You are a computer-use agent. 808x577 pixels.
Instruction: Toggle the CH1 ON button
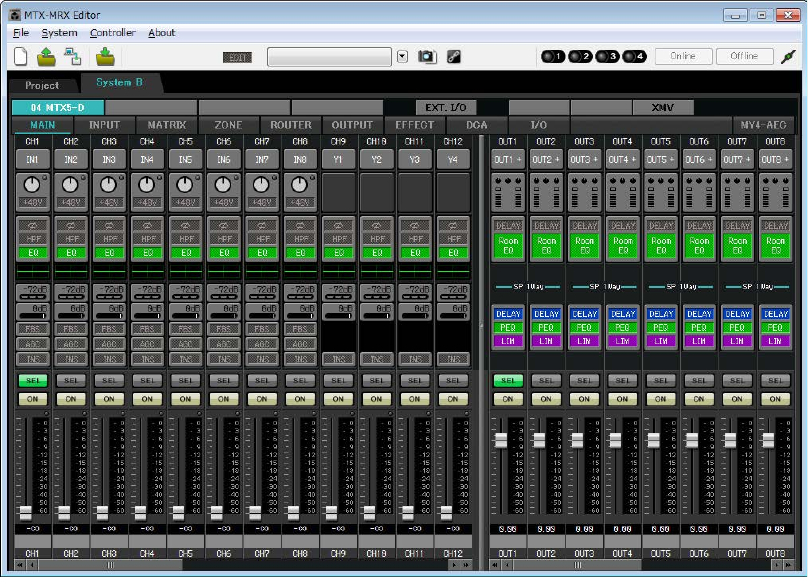(33, 399)
